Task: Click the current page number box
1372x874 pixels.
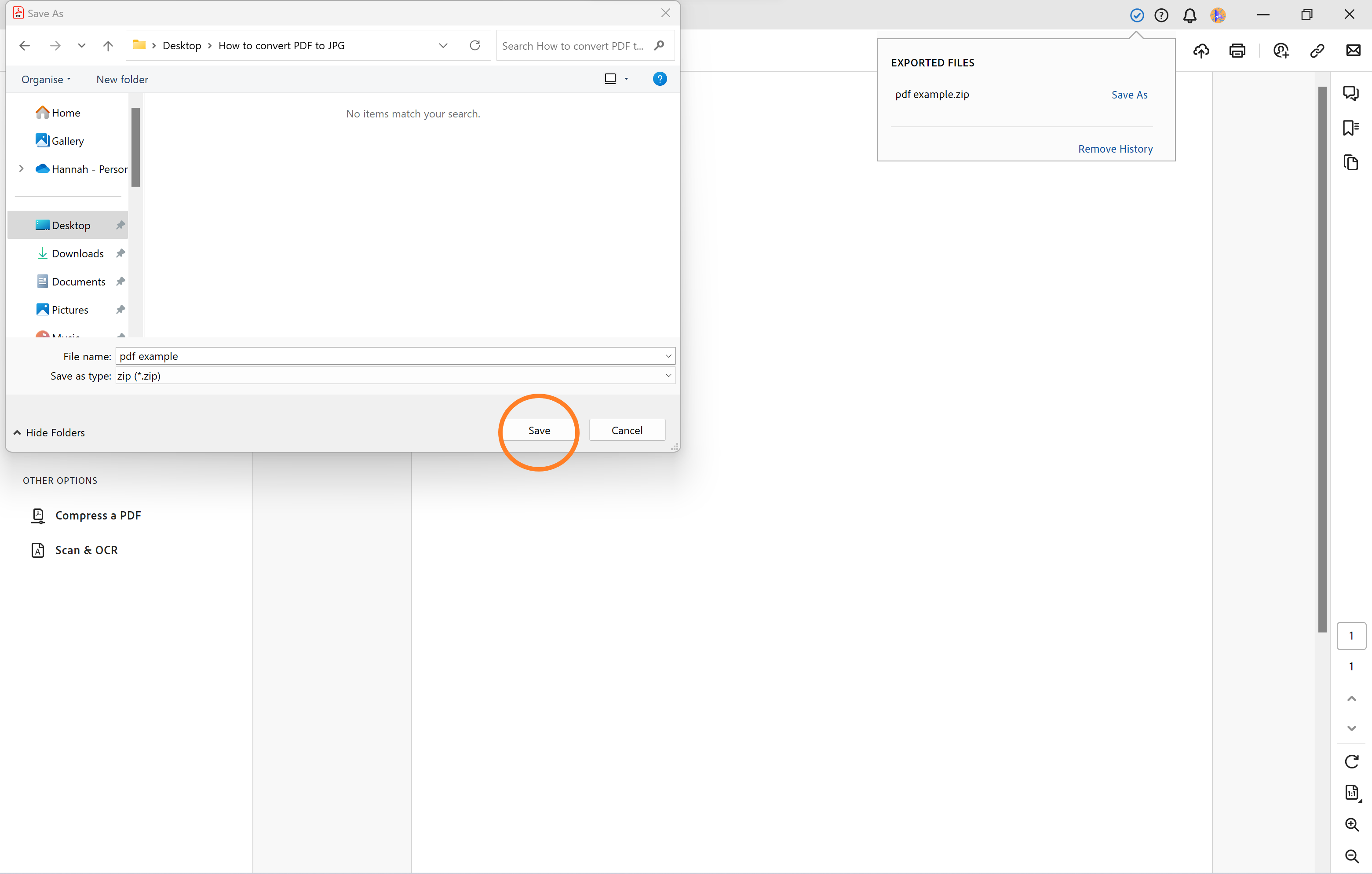Action: [1351, 636]
